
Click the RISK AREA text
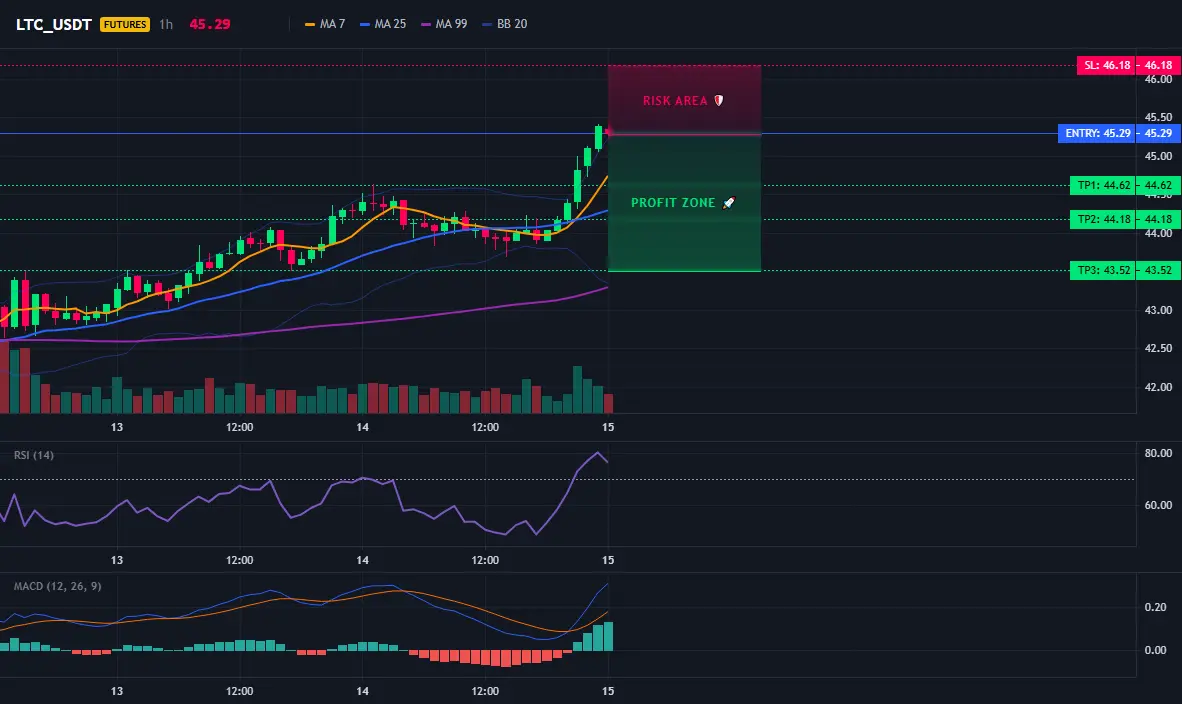675,101
